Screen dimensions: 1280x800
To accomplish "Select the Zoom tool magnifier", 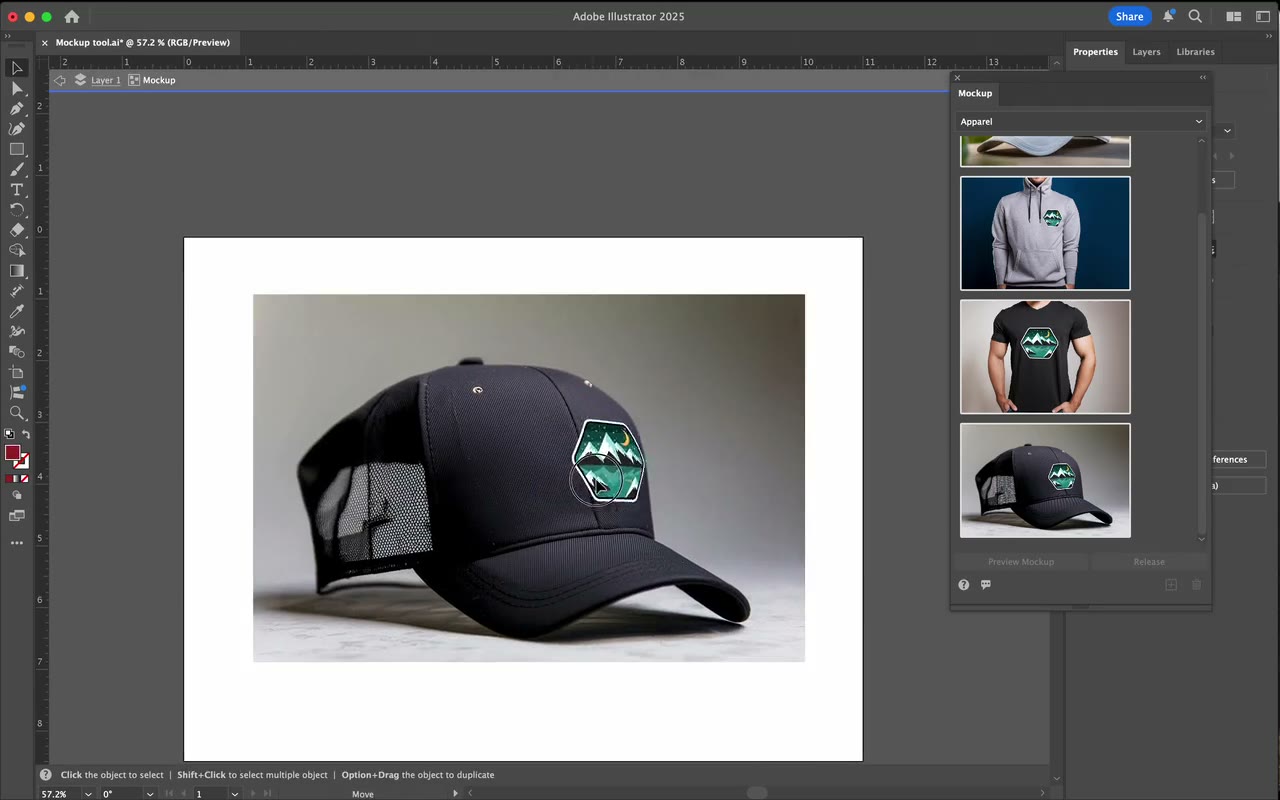I will 17,413.
